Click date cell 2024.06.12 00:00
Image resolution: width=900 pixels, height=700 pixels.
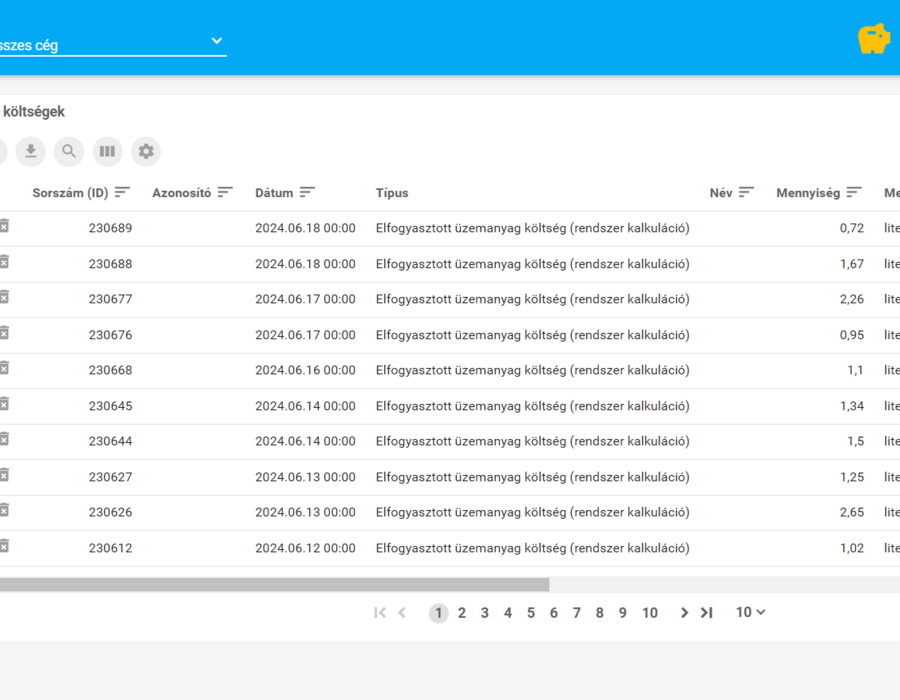[x=305, y=548]
